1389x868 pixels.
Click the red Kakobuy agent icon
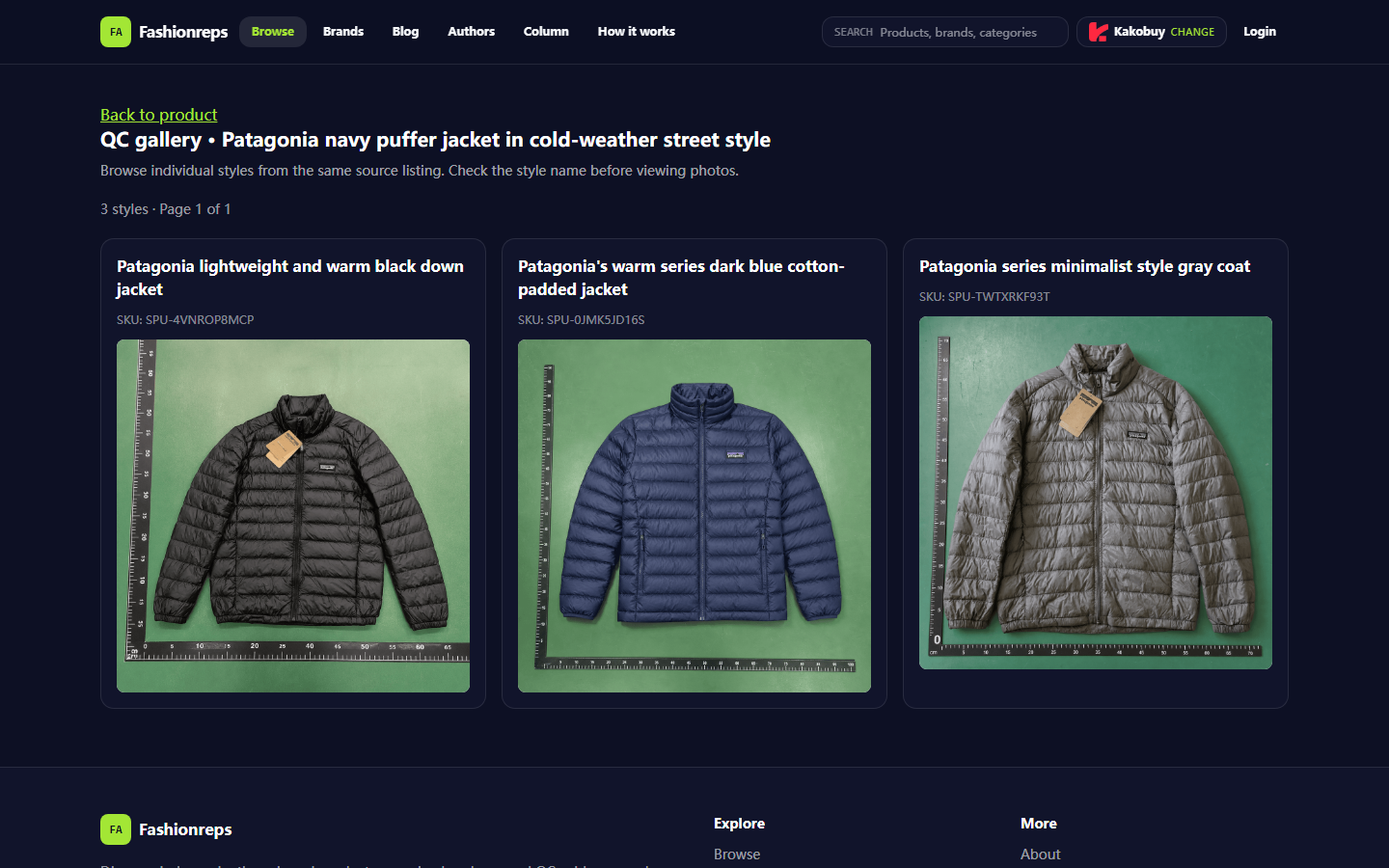click(x=1098, y=32)
